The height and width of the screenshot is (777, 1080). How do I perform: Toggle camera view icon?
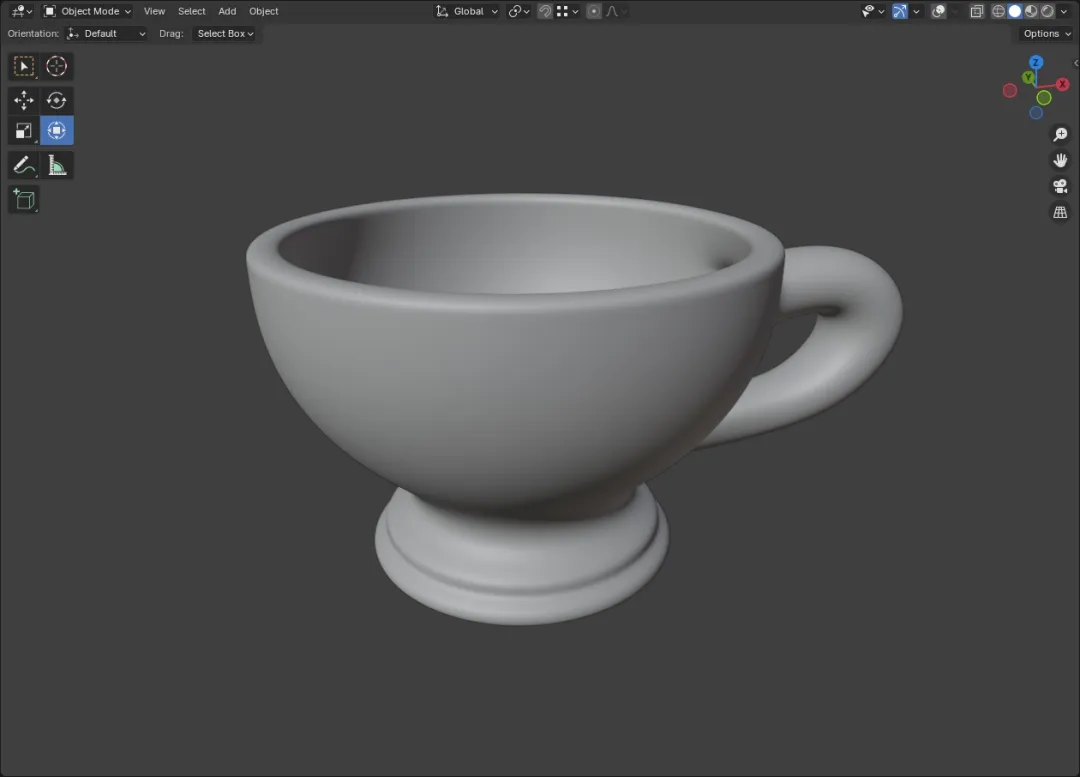pyautogui.click(x=1060, y=186)
